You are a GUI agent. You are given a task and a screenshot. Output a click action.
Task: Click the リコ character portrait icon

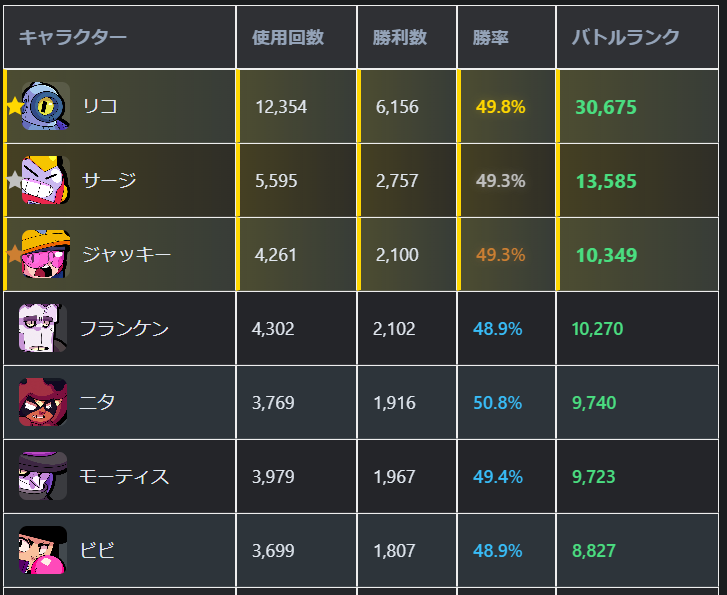45,106
